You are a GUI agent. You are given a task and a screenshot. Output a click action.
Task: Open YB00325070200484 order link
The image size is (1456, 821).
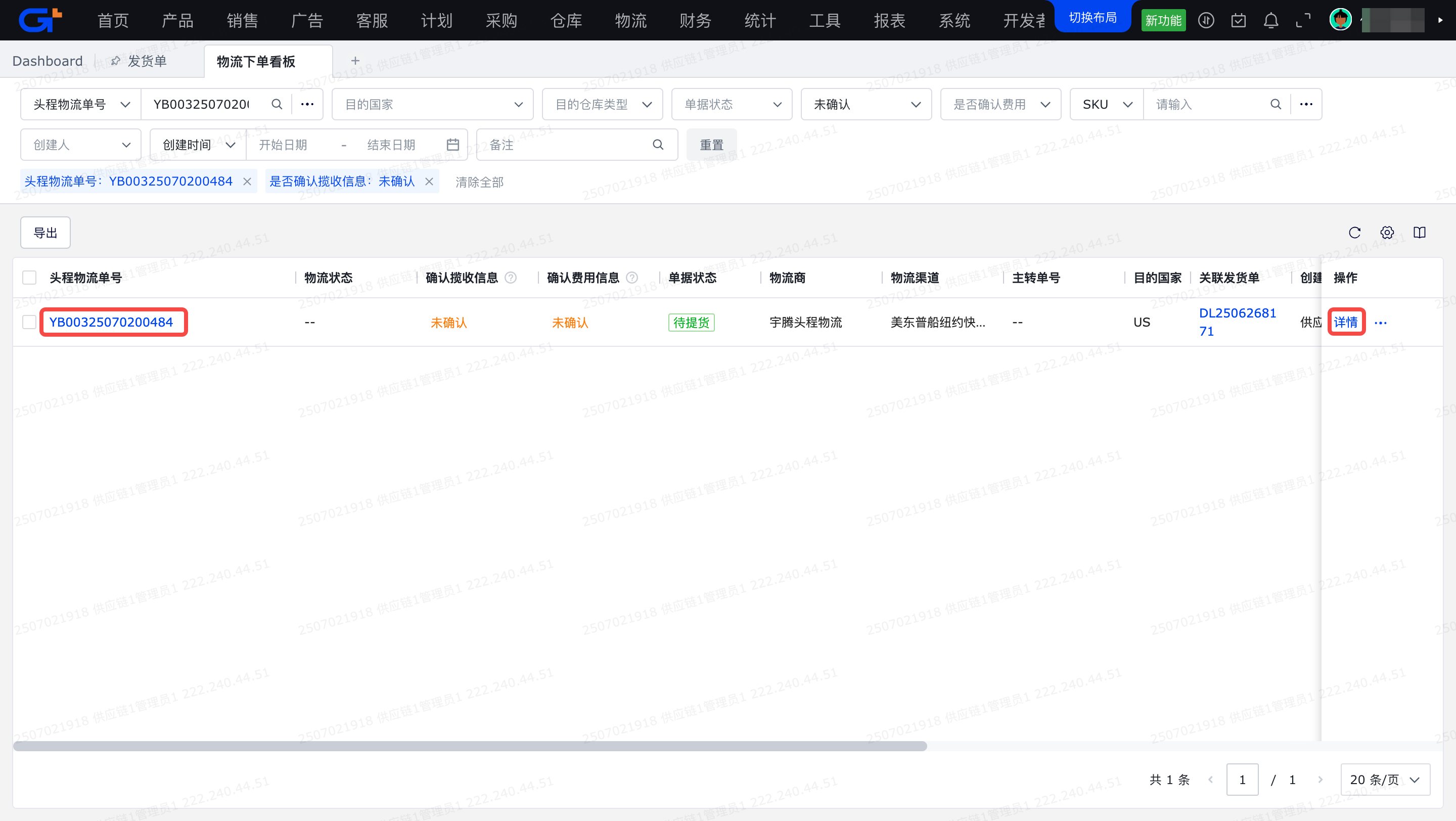click(111, 322)
